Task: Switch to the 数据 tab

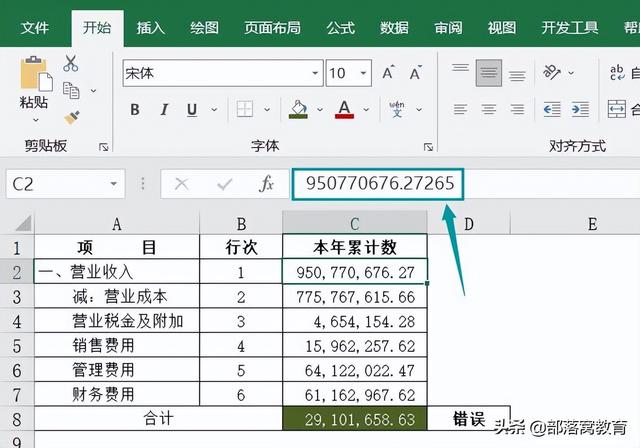Action: tap(394, 28)
